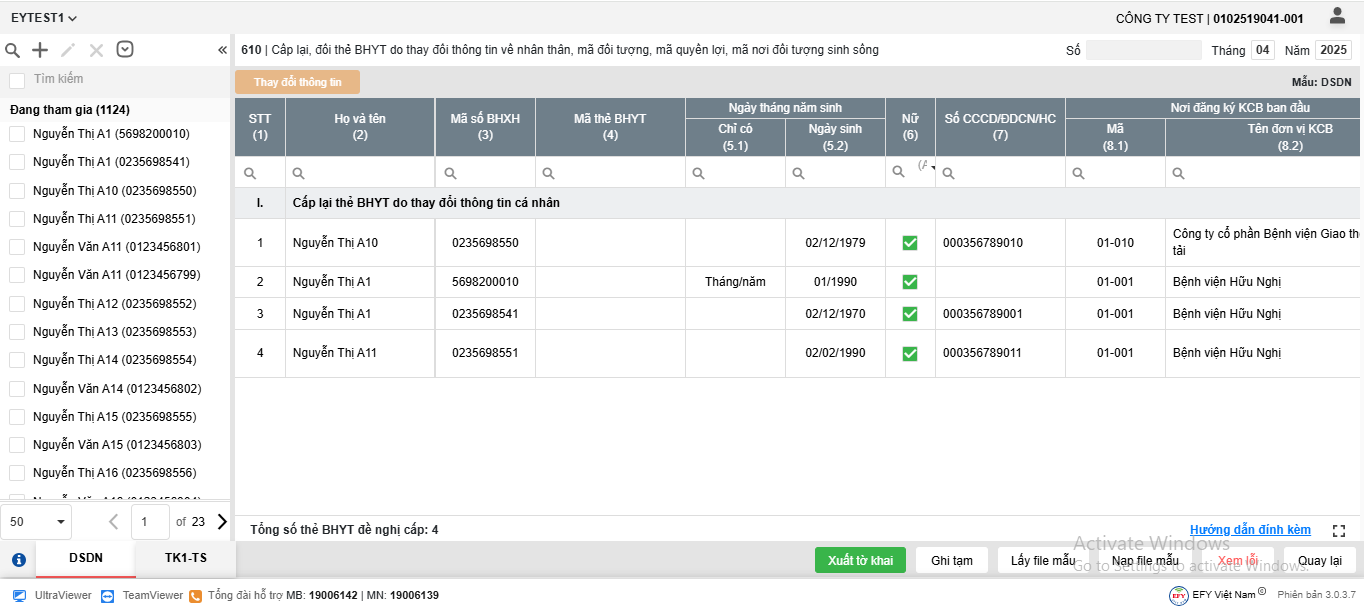Screen dimensions: 1364x607
Task: Switch to the TK1-TS tab
Action: click(186, 558)
